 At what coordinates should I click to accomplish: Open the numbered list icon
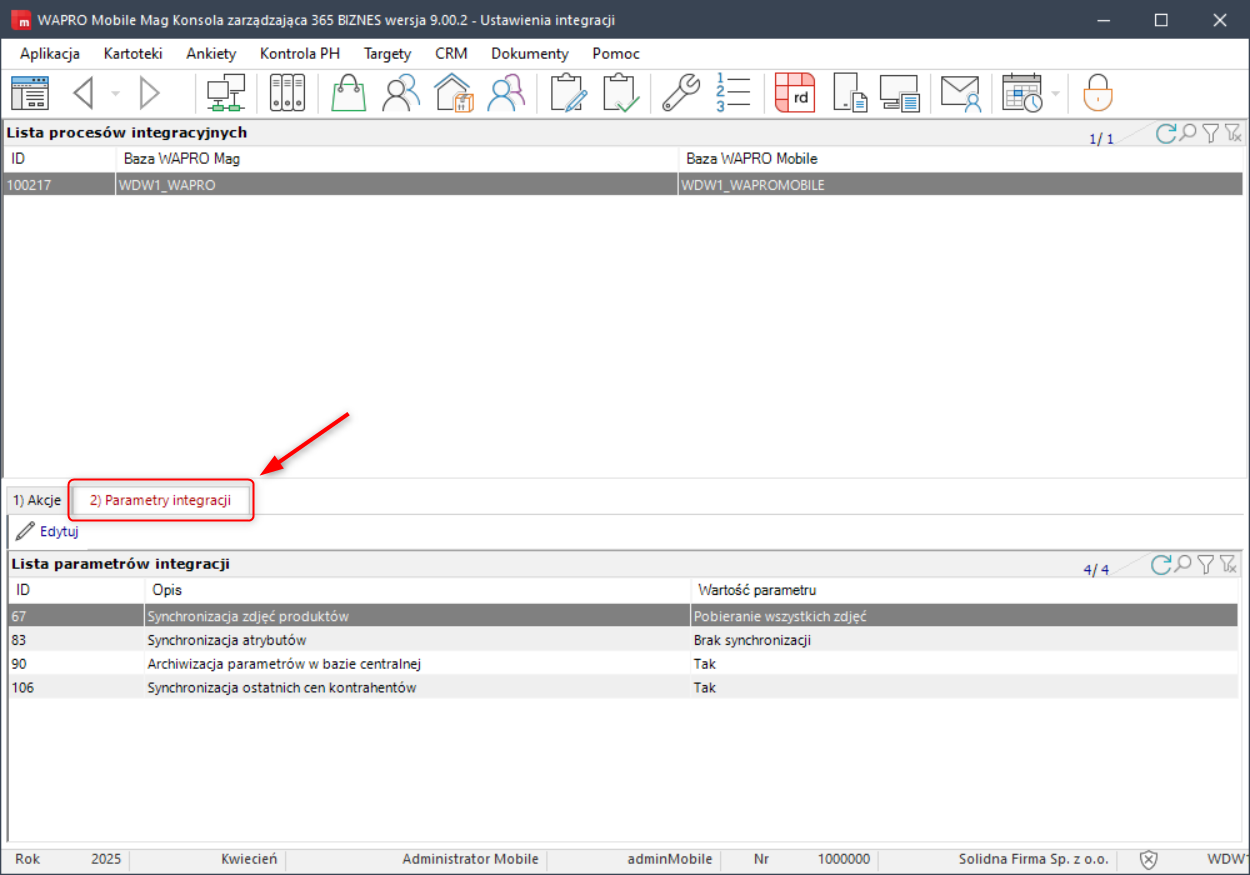coord(733,93)
